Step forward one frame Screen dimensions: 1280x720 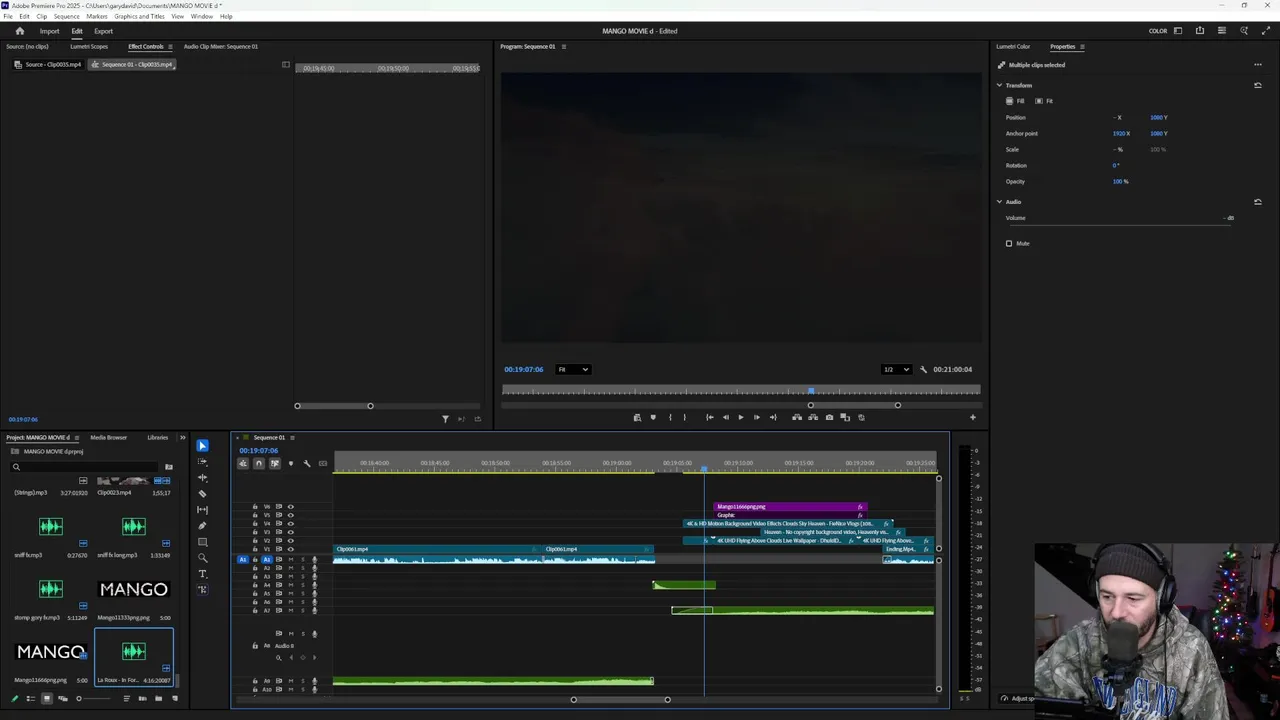[x=756, y=417]
